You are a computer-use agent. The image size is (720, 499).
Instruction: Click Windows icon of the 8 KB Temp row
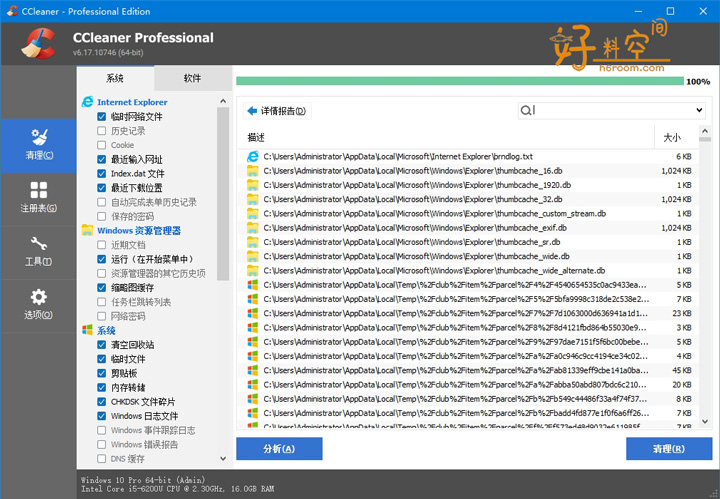pos(253,398)
